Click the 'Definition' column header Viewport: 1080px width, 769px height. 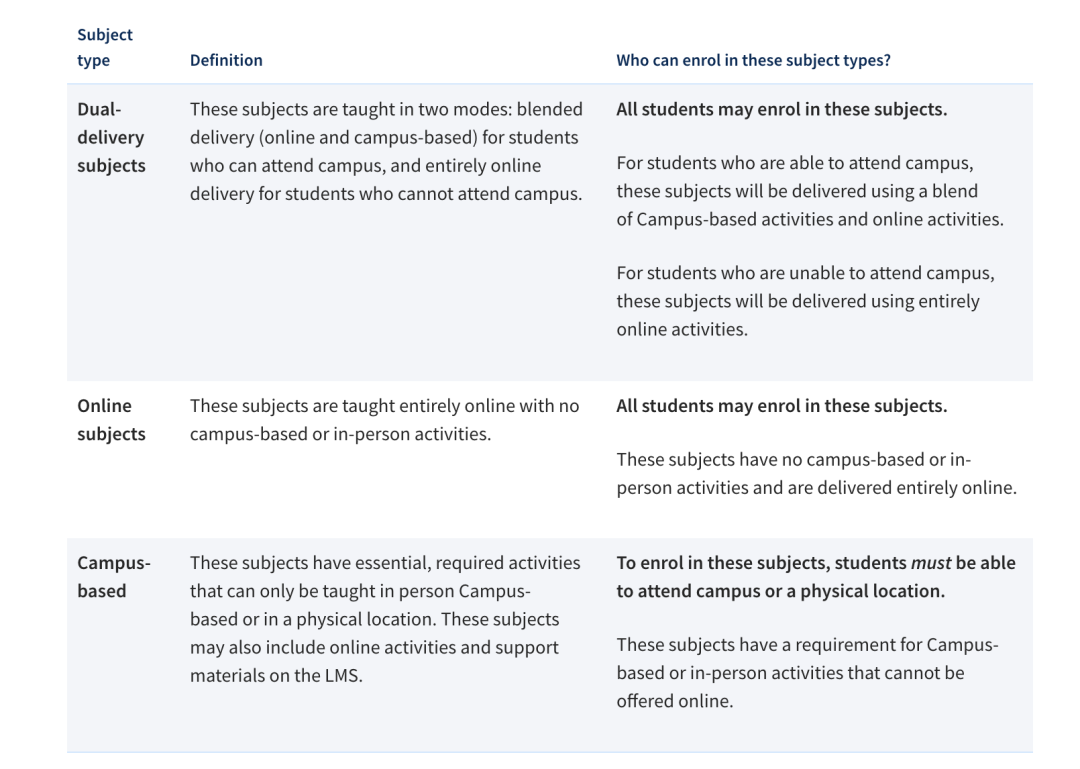(226, 60)
